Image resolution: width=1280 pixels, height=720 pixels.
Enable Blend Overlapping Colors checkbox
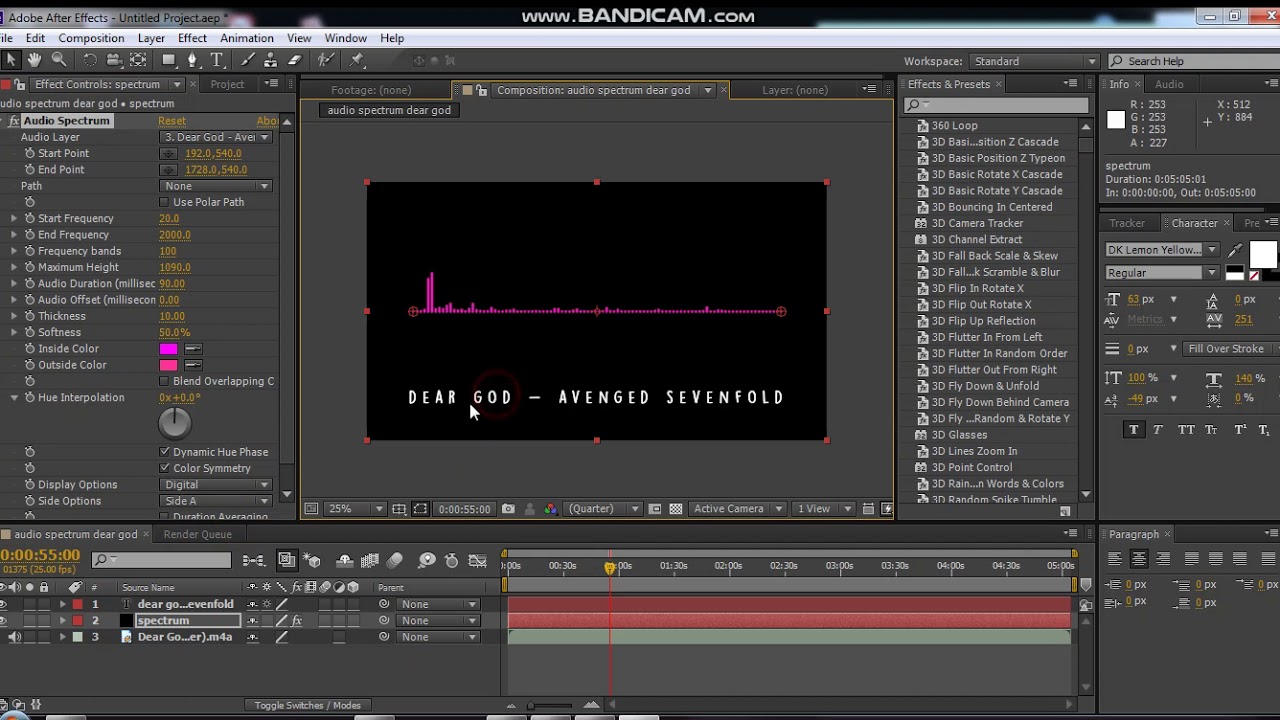pyautogui.click(x=165, y=381)
